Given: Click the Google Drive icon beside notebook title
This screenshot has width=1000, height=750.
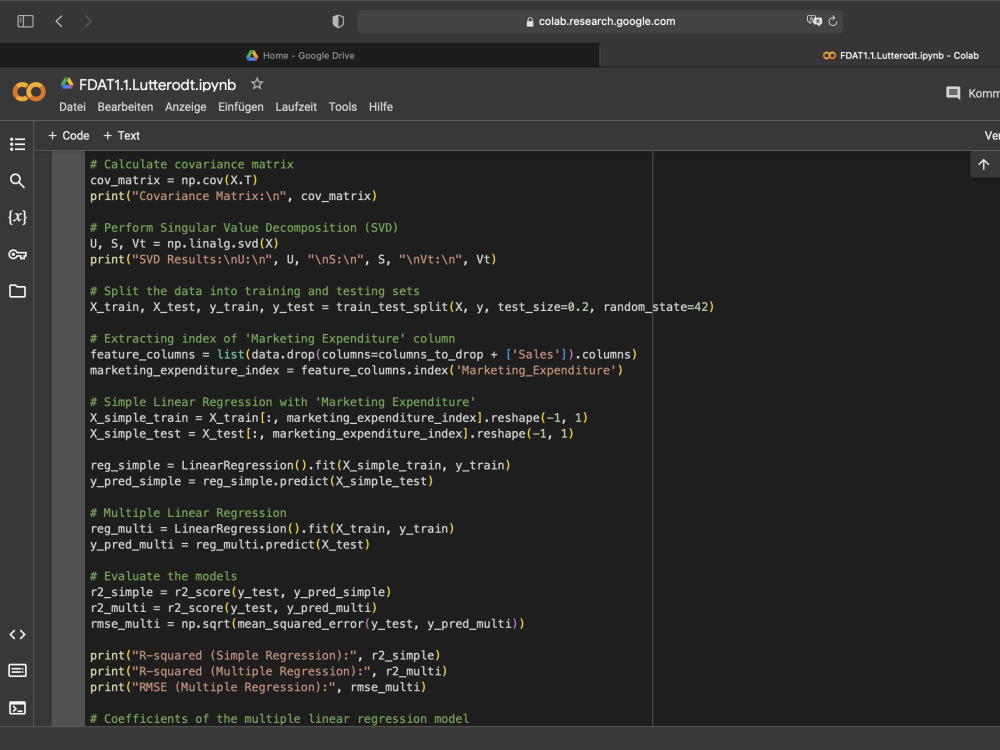Looking at the screenshot, I should 67,84.
